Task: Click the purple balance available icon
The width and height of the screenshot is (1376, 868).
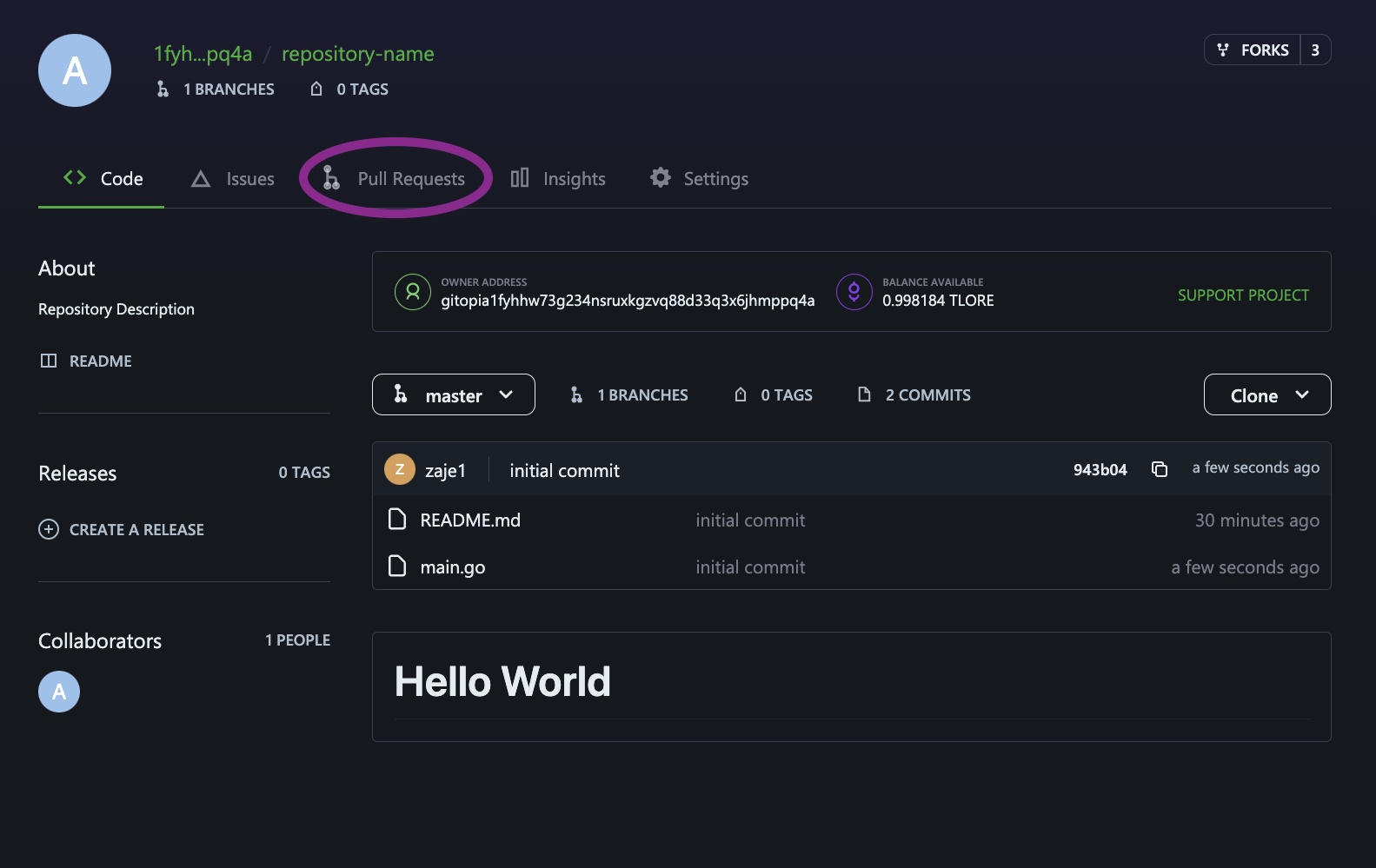Action: click(x=854, y=292)
